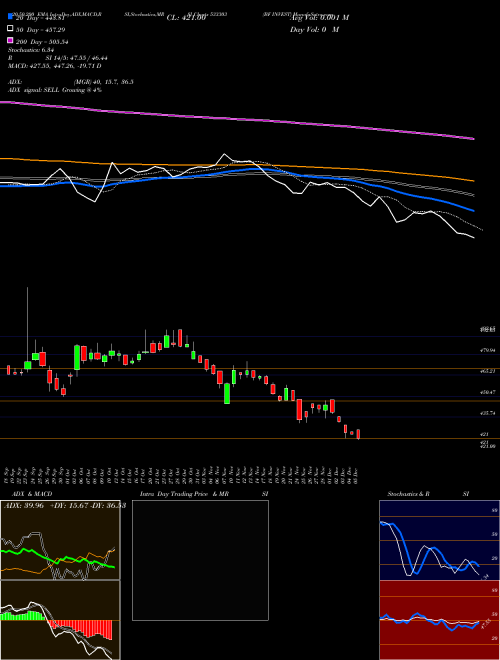The height and width of the screenshot is (660, 500).
Task: Click the ADX signal: SELL Growing text
Action: [55, 90]
